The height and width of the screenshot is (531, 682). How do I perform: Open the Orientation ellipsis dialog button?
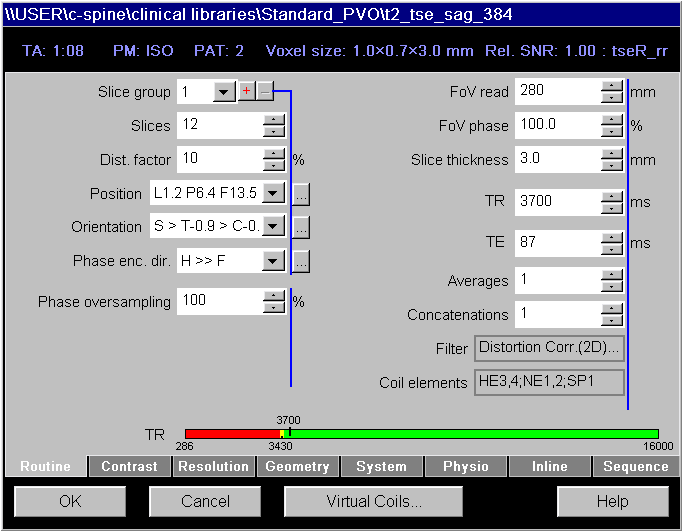click(x=301, y=227)
